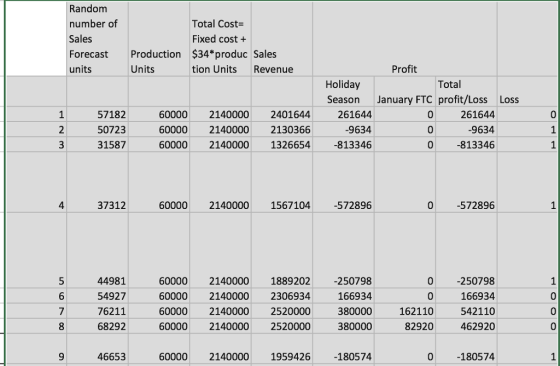Select the forecast value 68292
The height and width of the screenshot is (366, 560).
(97, 326)
